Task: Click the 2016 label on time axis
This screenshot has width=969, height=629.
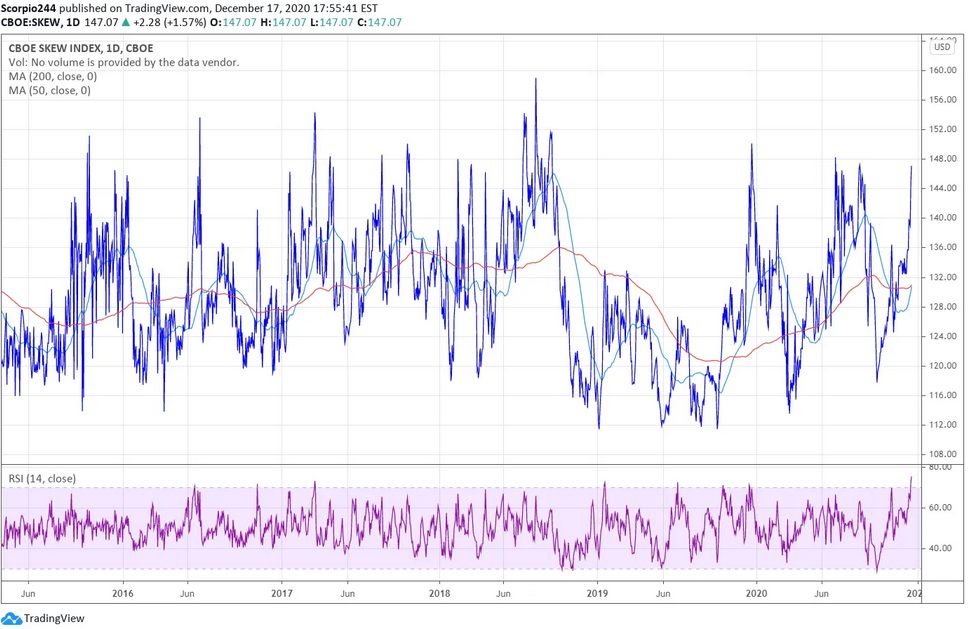Action: point(123,593)
